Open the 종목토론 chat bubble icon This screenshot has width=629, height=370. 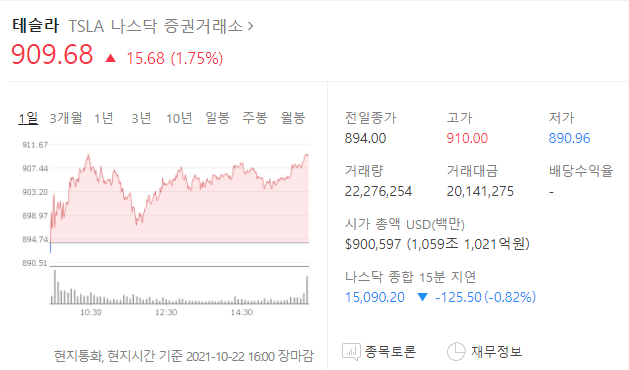[x=351, y=352]
